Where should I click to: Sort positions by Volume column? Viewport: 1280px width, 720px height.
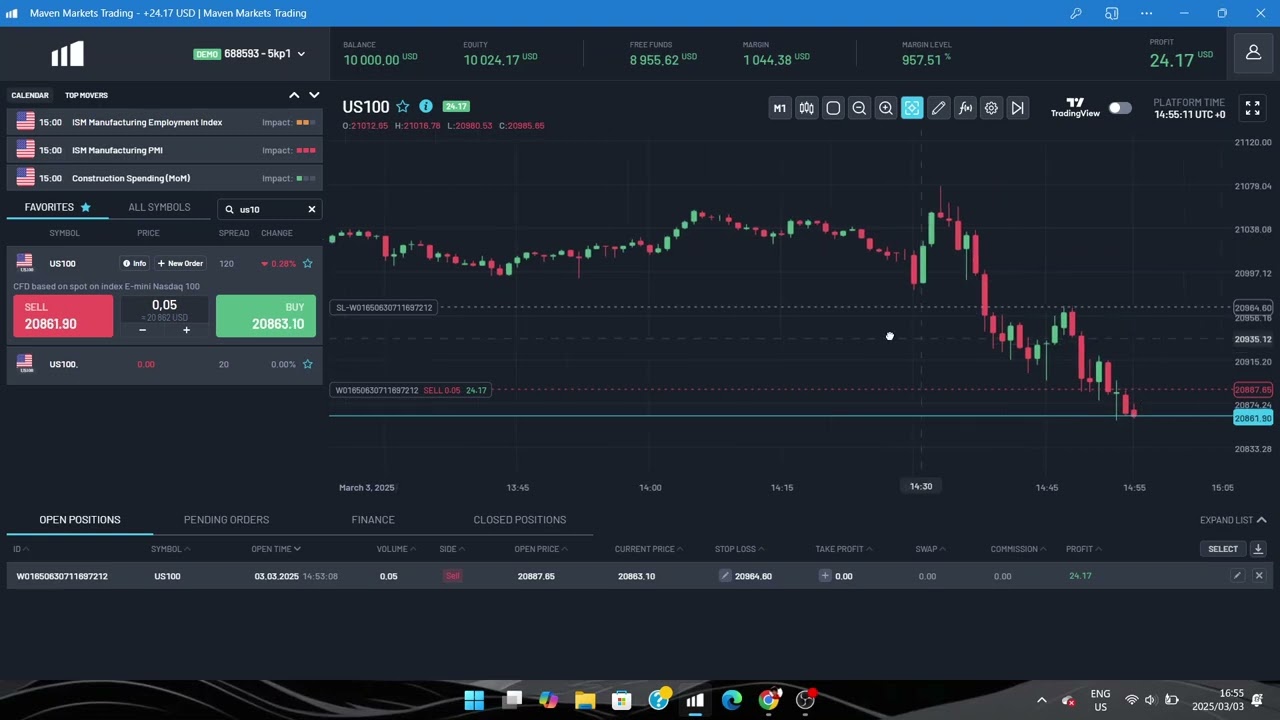(396, 549)
